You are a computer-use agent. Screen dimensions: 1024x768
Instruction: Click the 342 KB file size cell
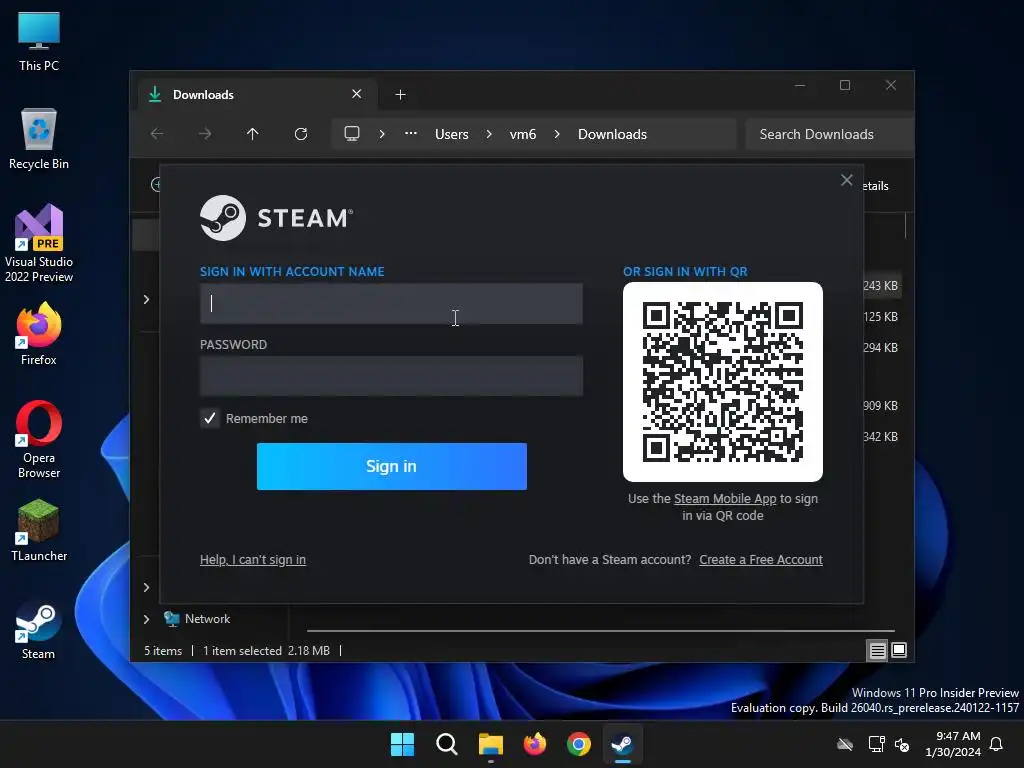coord(880,436)
